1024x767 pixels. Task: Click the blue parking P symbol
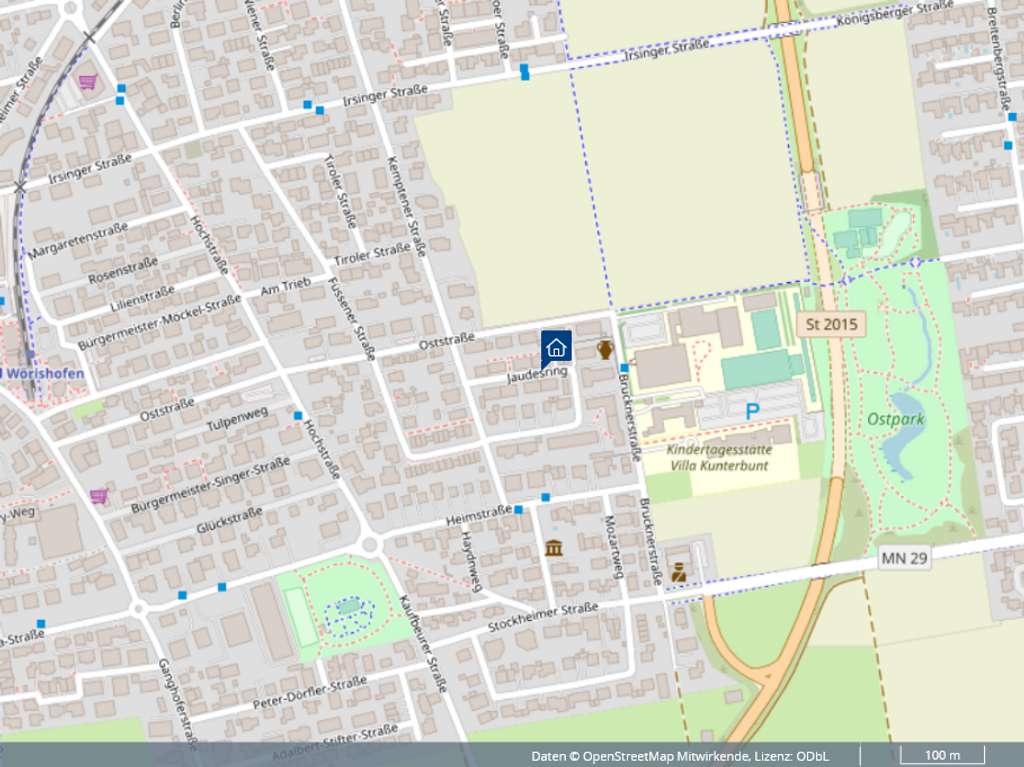[752, 410]
